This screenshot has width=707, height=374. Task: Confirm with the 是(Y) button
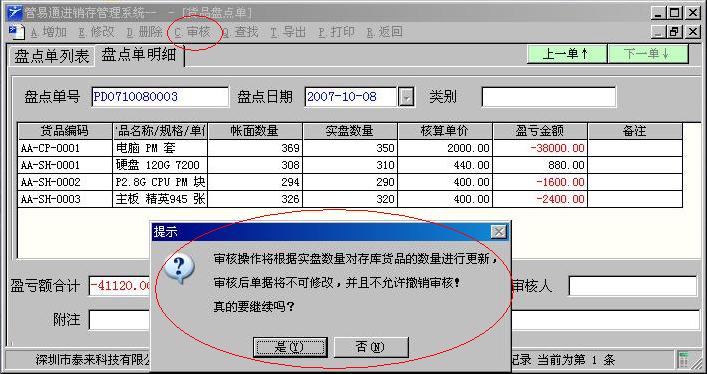[290, 347]
